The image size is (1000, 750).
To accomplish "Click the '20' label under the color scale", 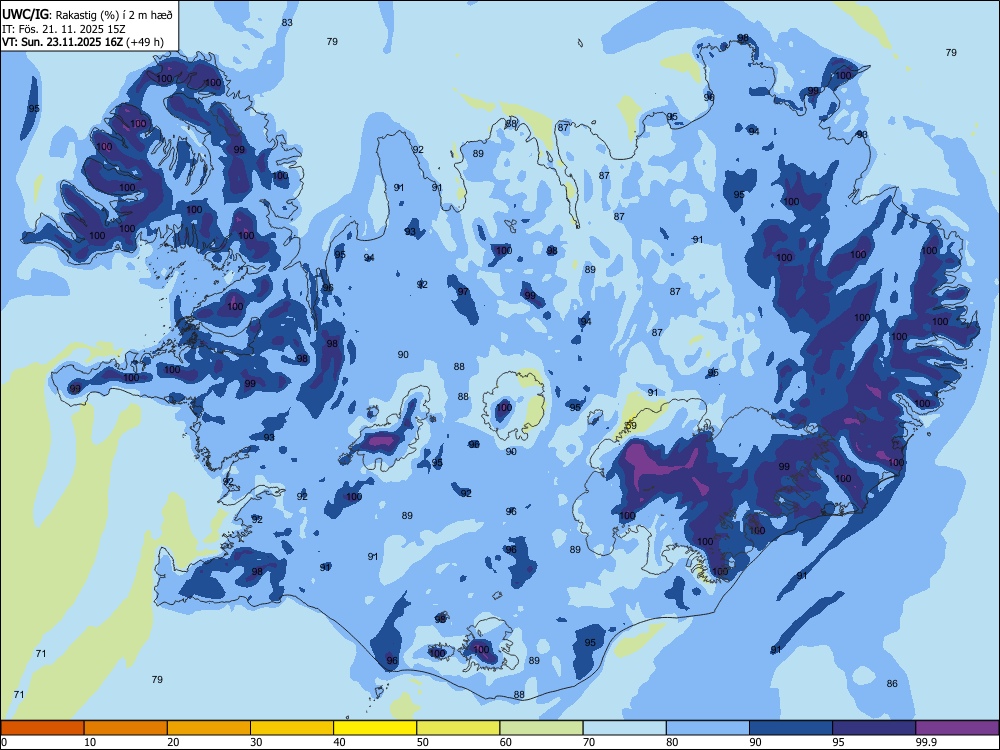I will pos(173,742).
